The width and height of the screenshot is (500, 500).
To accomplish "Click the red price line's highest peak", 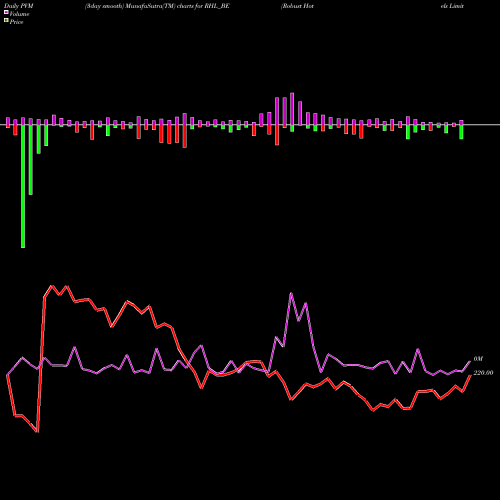I will click(52, 286).
